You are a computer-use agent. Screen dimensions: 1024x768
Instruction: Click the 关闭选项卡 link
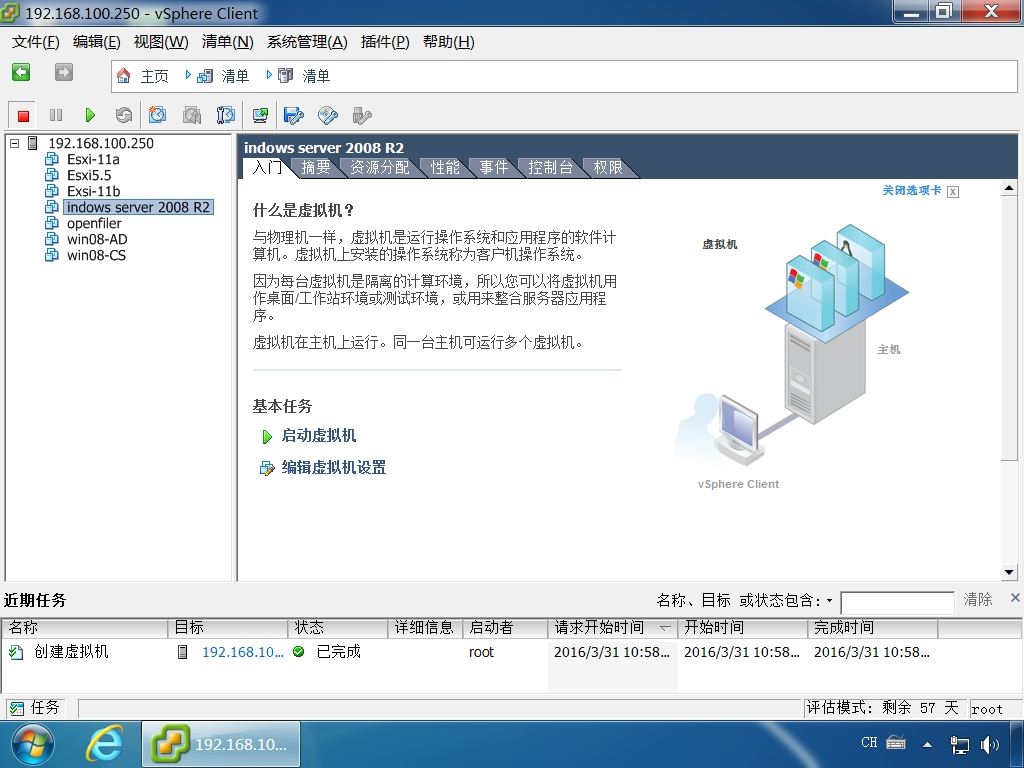912,190
